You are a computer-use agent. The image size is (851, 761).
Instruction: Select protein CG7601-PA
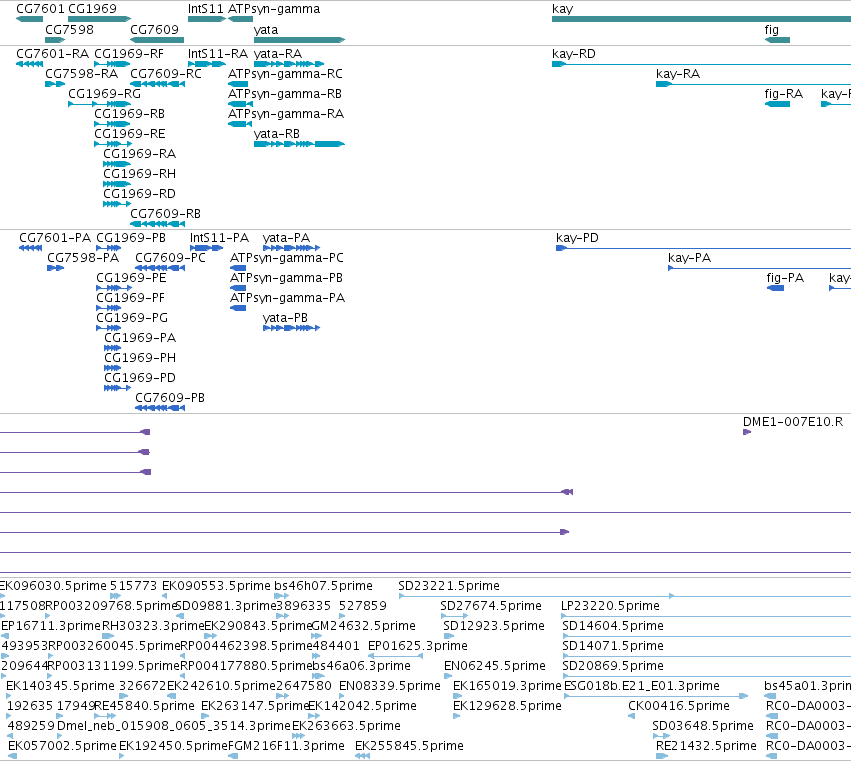tap(55, 238)
